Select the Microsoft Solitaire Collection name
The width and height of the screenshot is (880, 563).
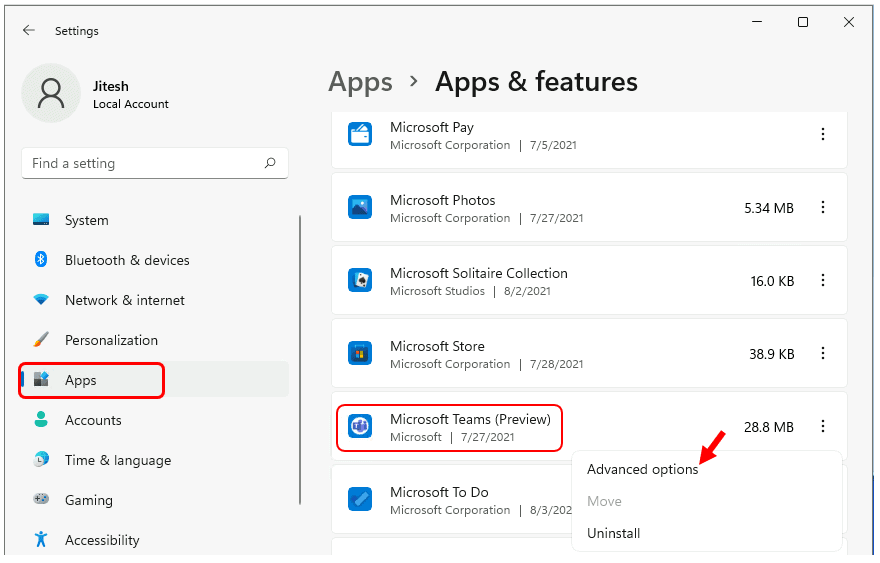pyautogui.click(x=479, y=273)
